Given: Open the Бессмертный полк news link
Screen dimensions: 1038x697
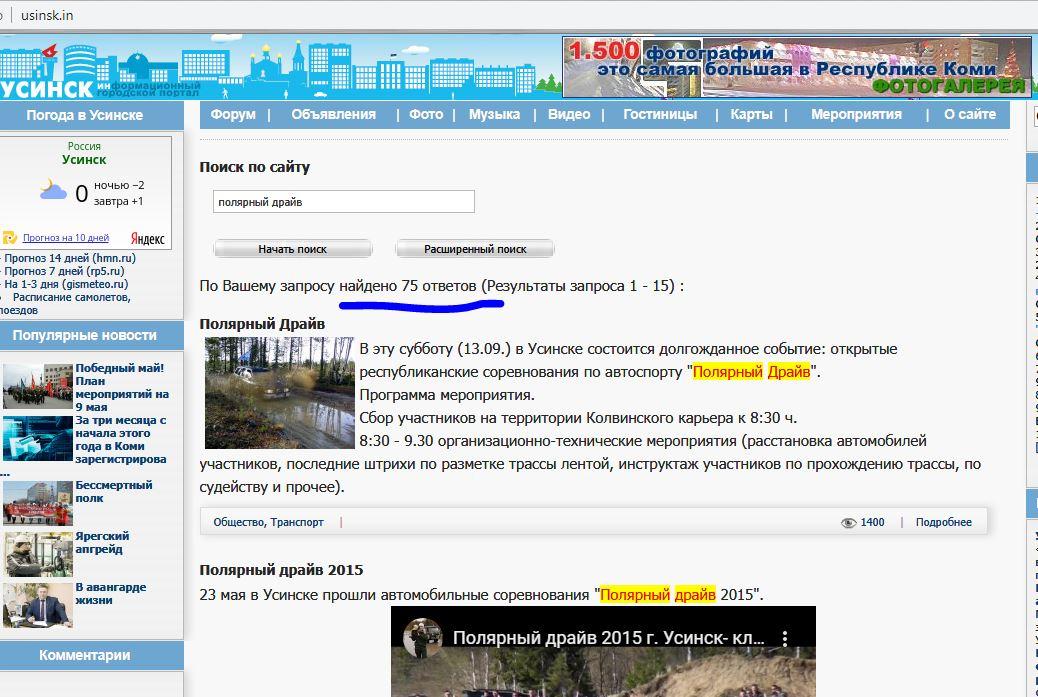Looking at the screenshot, I should 114,491.
